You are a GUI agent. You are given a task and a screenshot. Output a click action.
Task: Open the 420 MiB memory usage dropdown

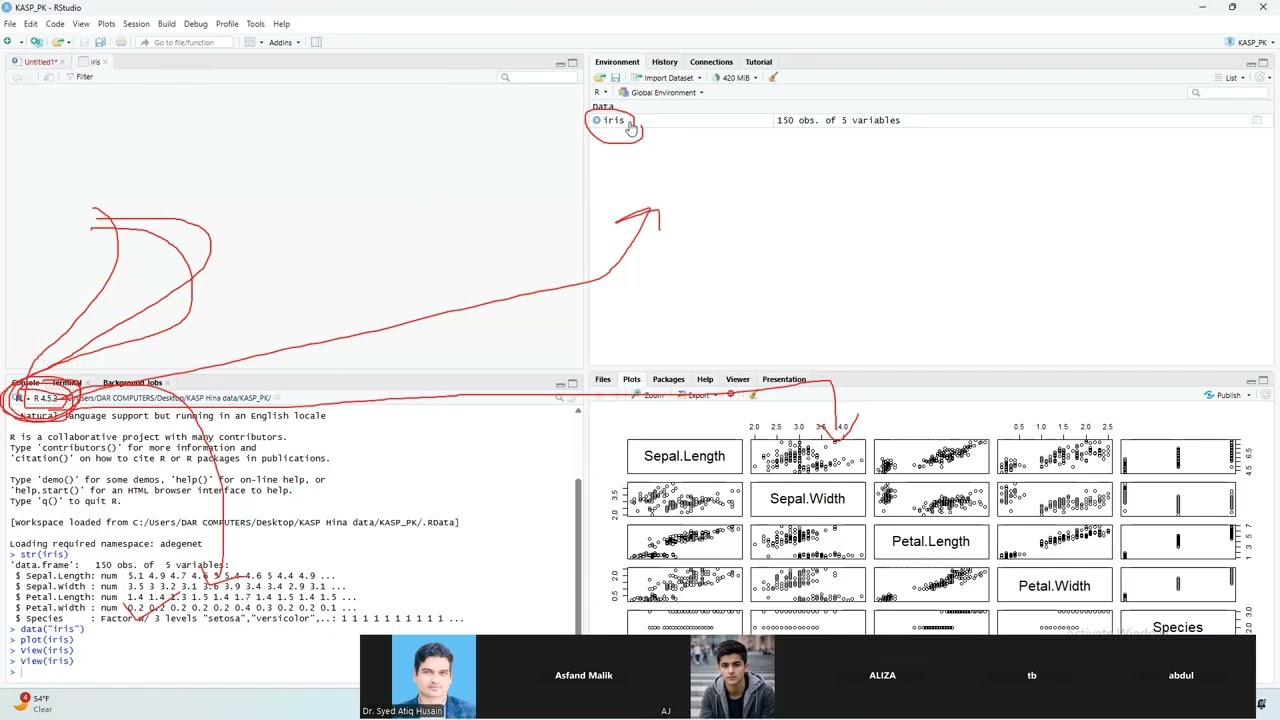click(x=735, y=77)
